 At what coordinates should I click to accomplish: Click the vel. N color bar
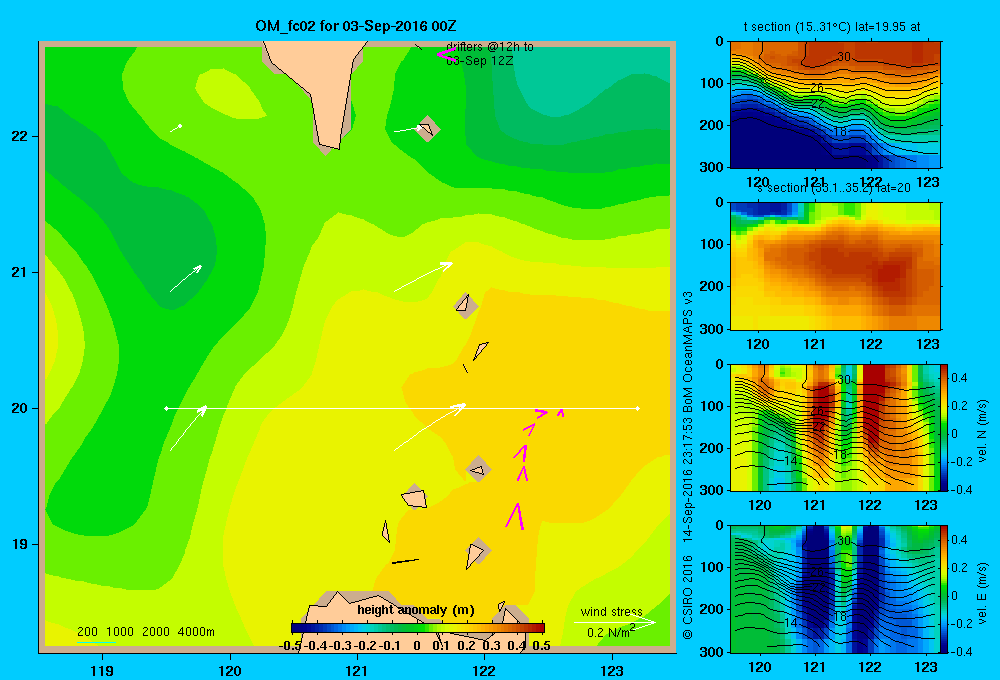[945, 427]
